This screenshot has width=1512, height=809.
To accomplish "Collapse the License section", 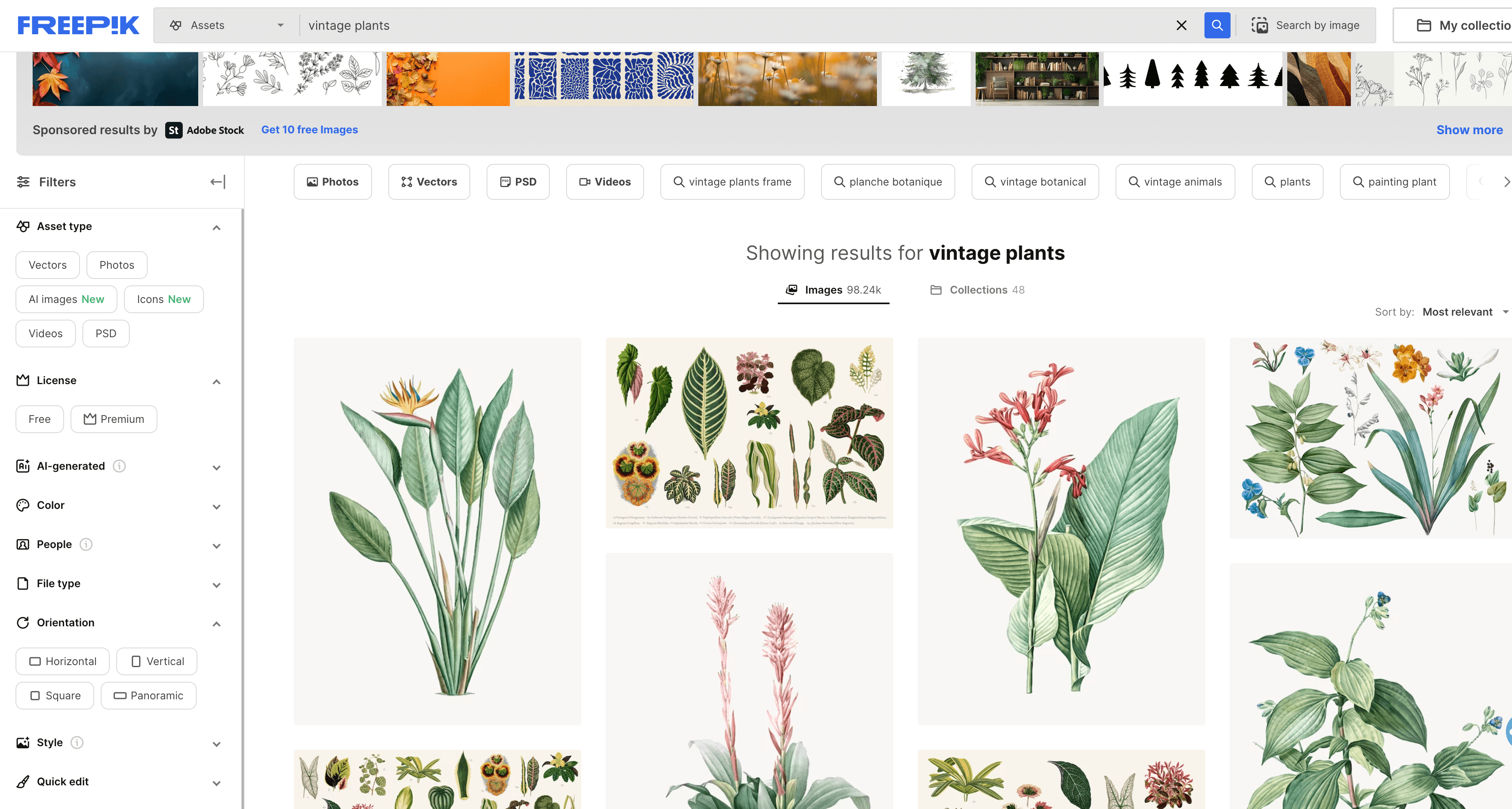I will [x=217, y=381].
